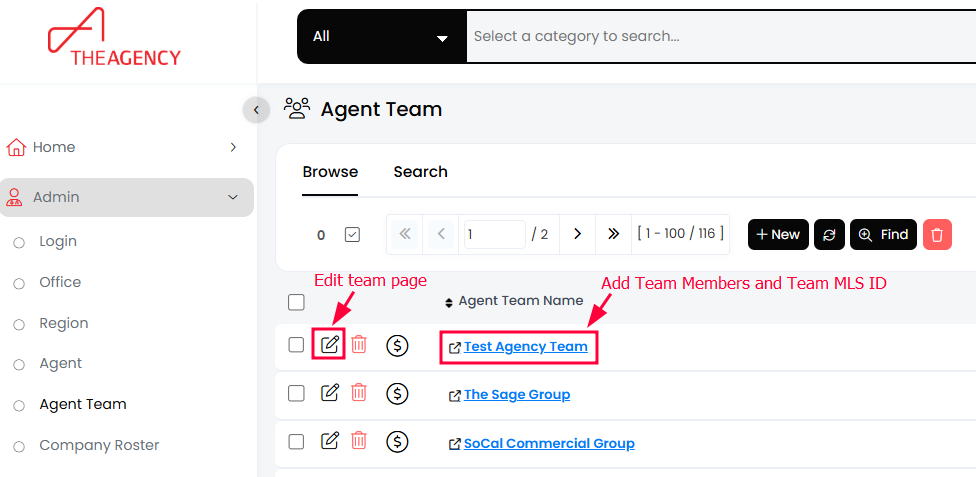
Task: Click the New button
Action: coord(777,234)
